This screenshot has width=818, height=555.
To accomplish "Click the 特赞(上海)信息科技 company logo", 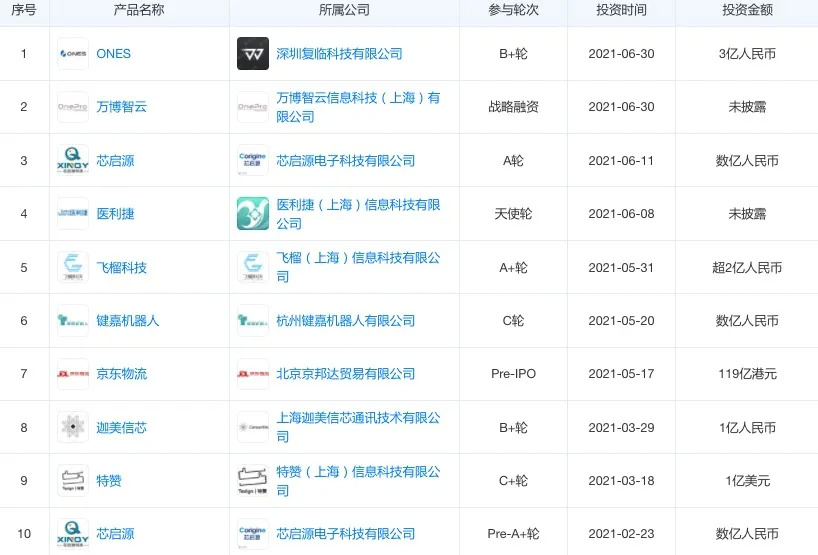I will (x=253, y=480).
